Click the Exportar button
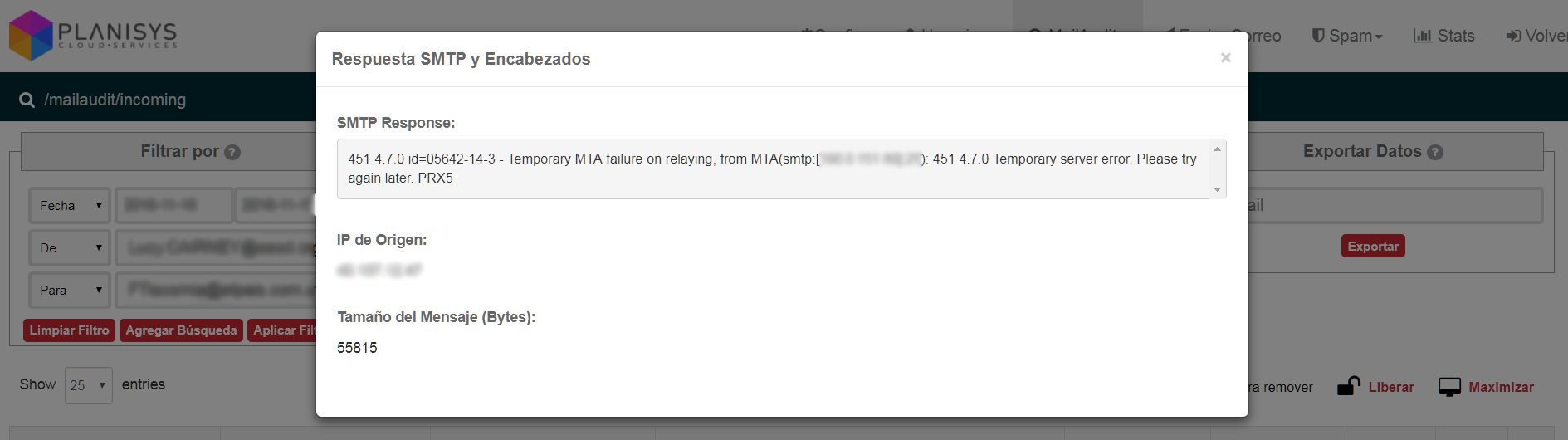 click(1373, 246)
